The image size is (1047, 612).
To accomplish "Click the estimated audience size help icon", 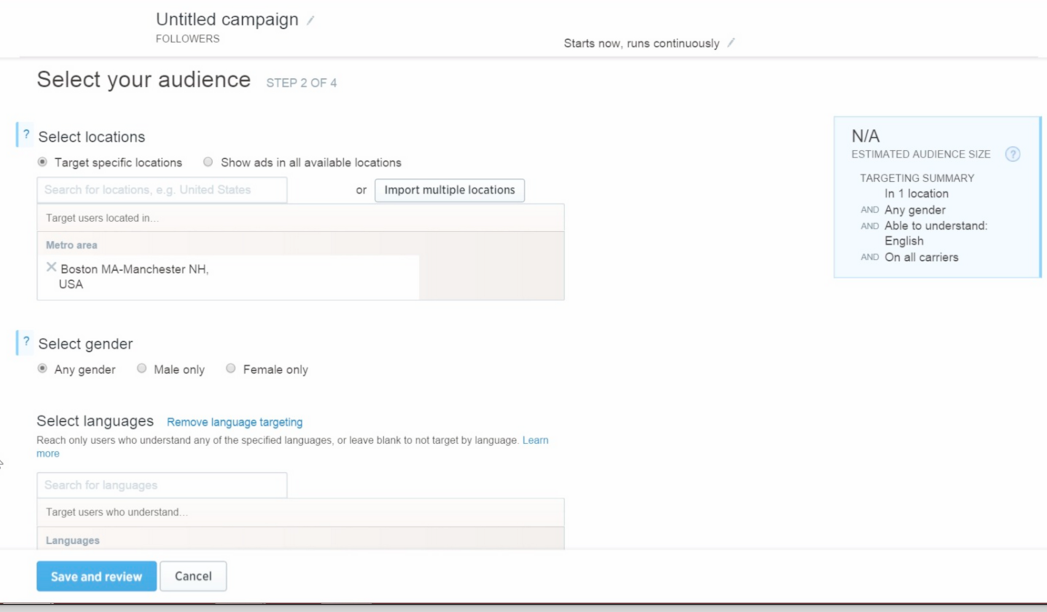I will 1012,154.
